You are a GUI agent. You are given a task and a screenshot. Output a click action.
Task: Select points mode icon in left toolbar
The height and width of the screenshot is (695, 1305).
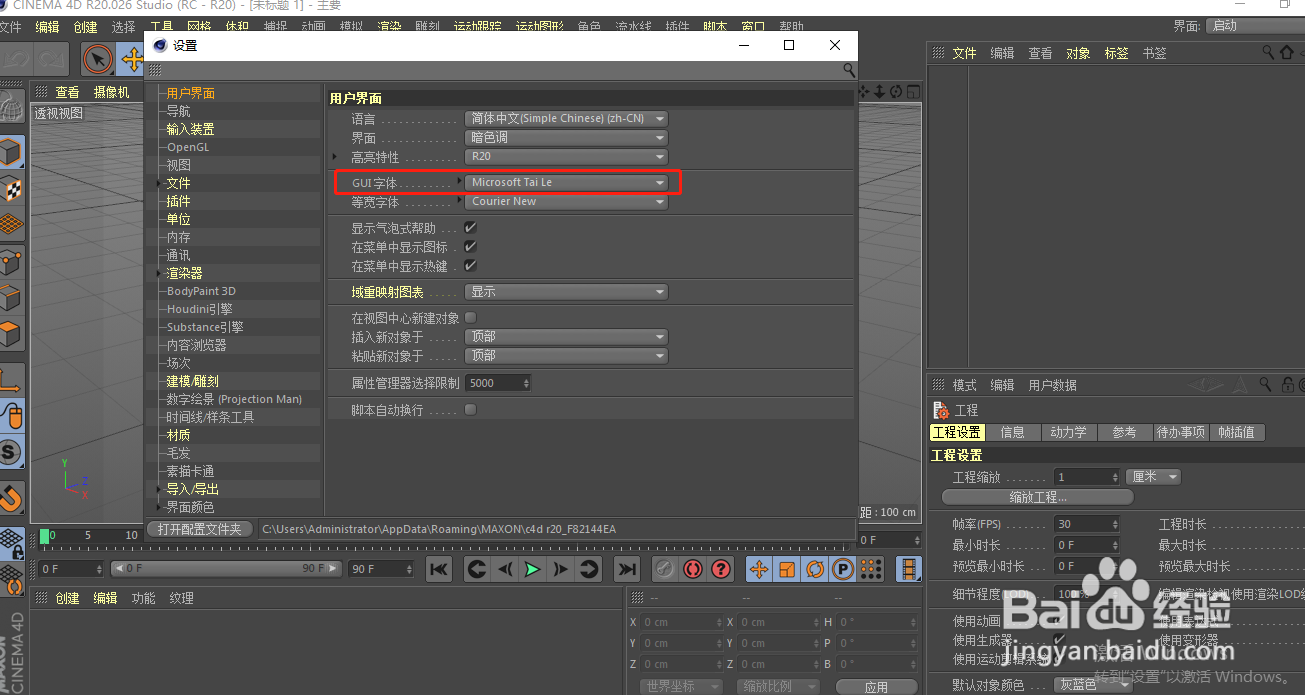tap(11, 262)
